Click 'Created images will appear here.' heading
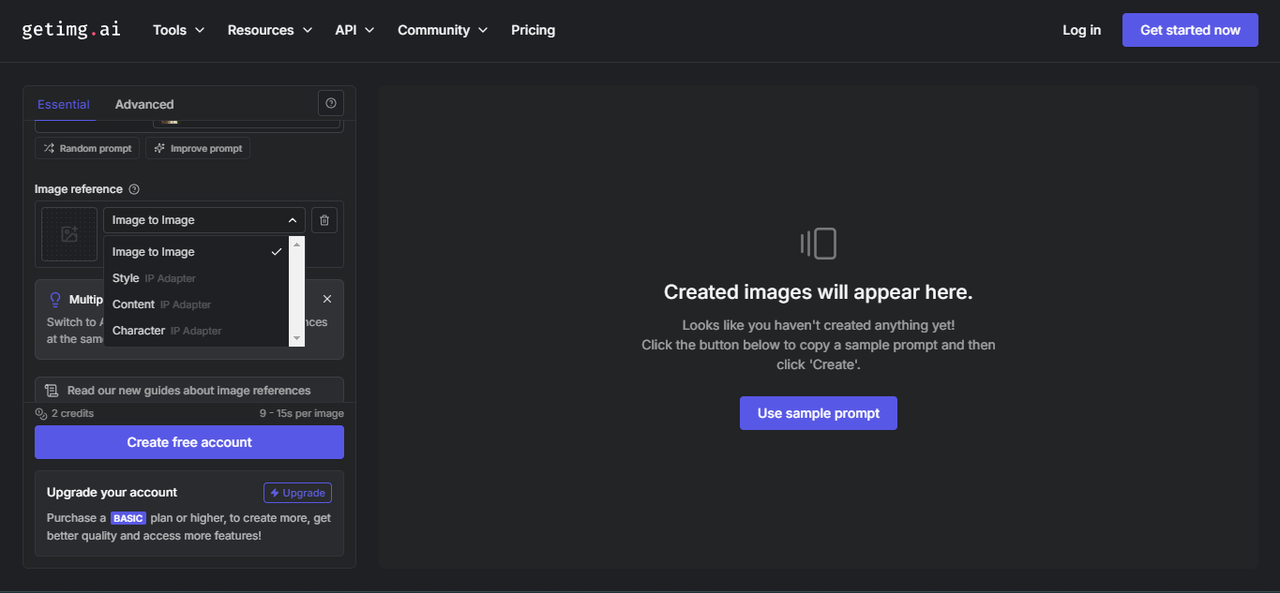This screenshot has width=1280, height=593. 818,292
